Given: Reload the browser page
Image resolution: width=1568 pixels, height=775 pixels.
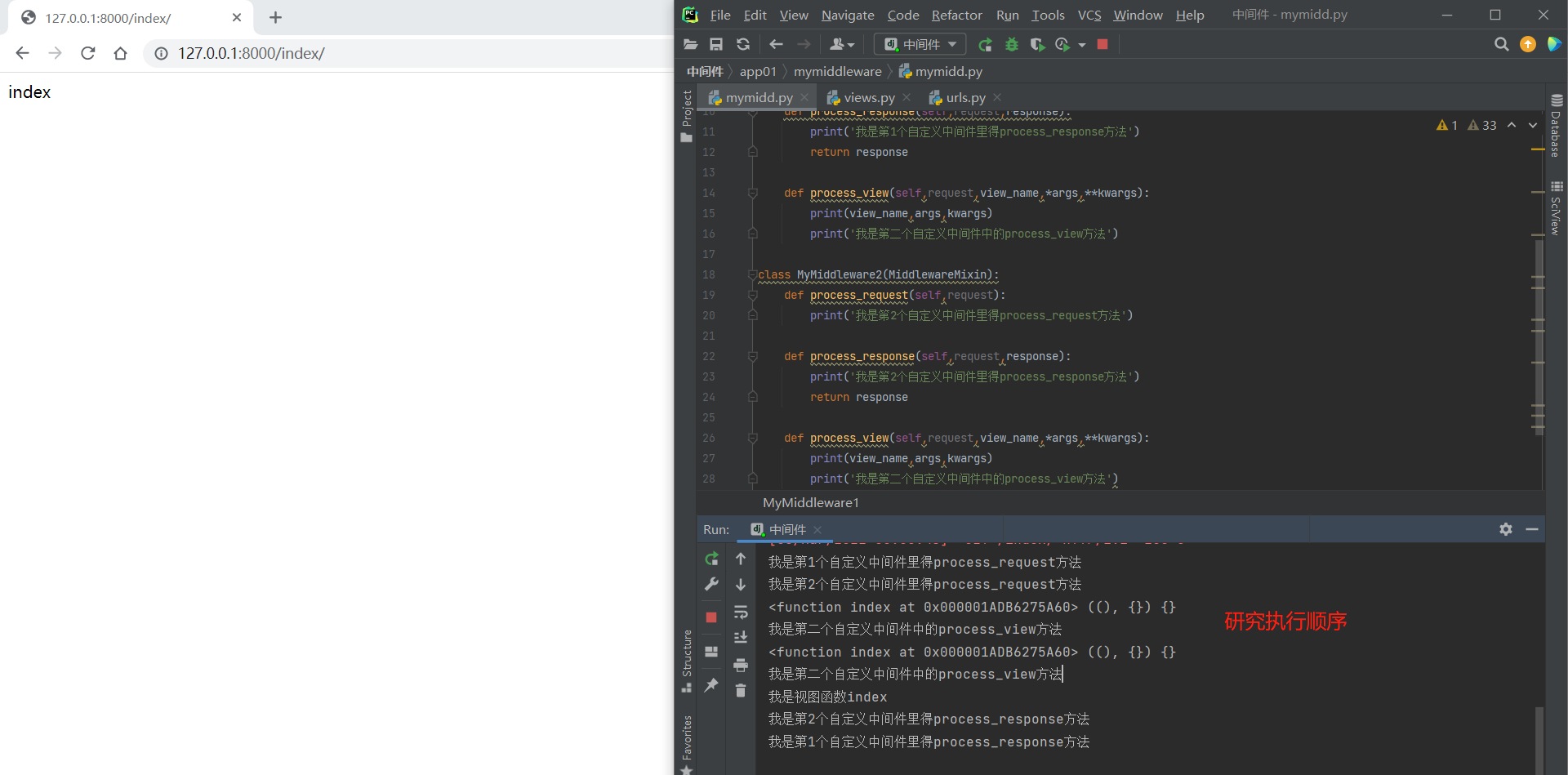Looking at the screenshot, I should click(88, 53).
